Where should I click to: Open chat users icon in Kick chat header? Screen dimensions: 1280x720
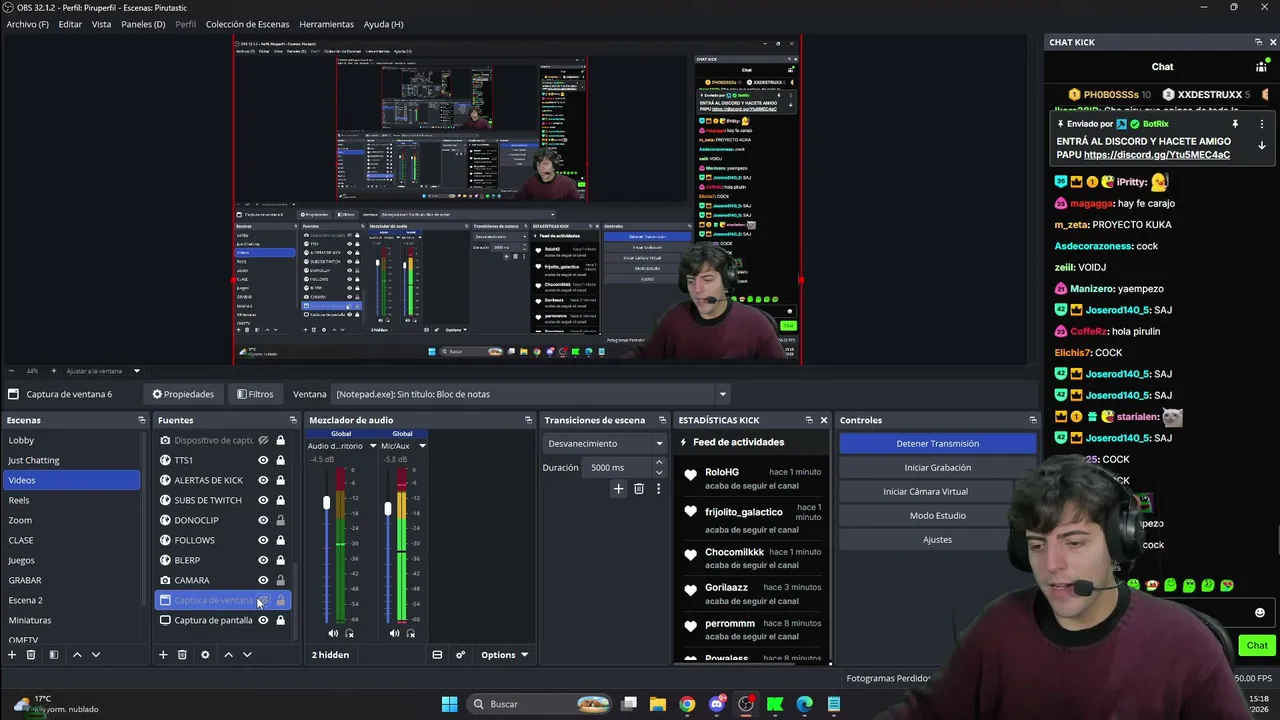1261,66
